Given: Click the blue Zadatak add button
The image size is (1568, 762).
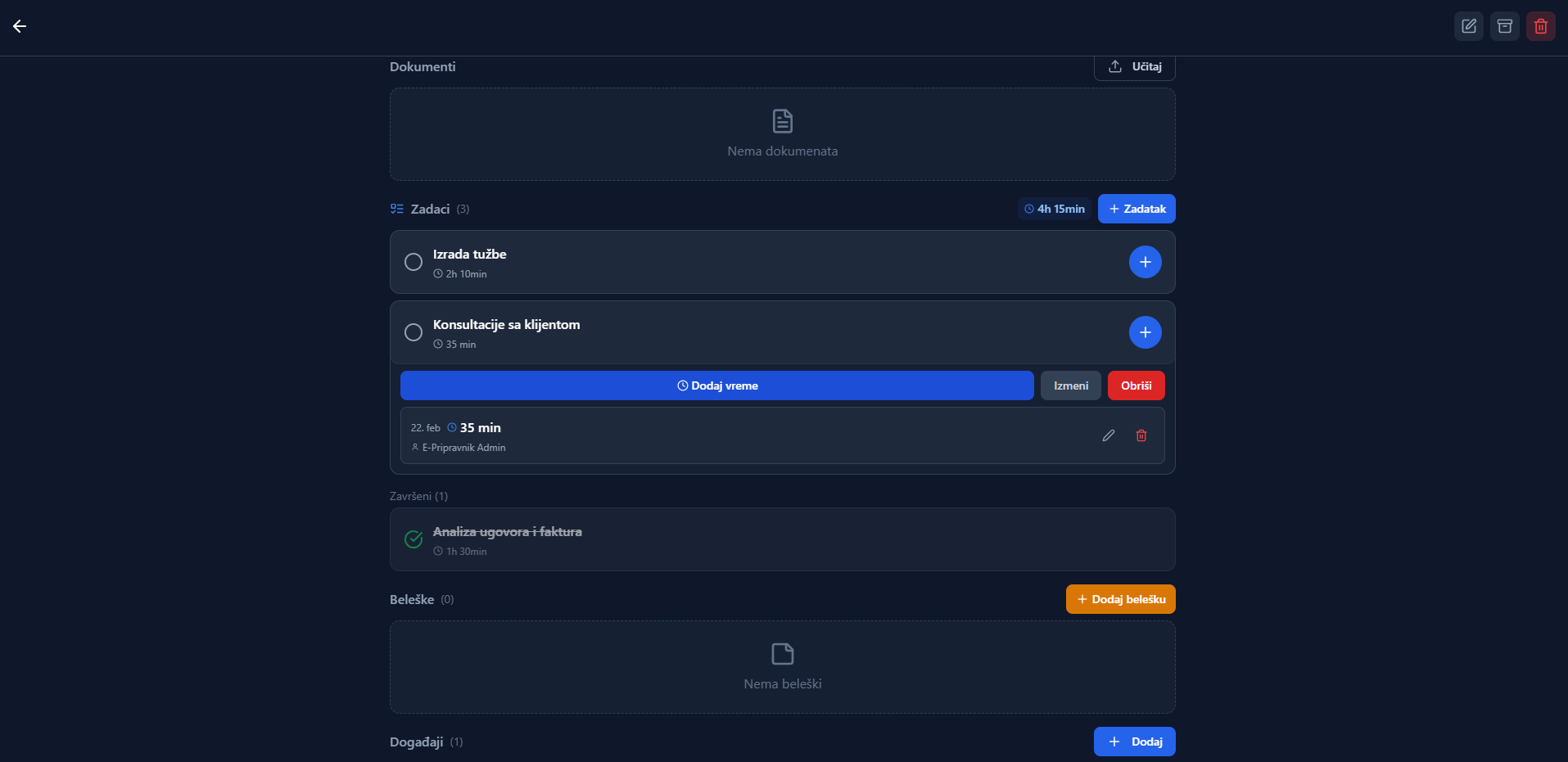Looking at the screenshot, I should 1136,209.
